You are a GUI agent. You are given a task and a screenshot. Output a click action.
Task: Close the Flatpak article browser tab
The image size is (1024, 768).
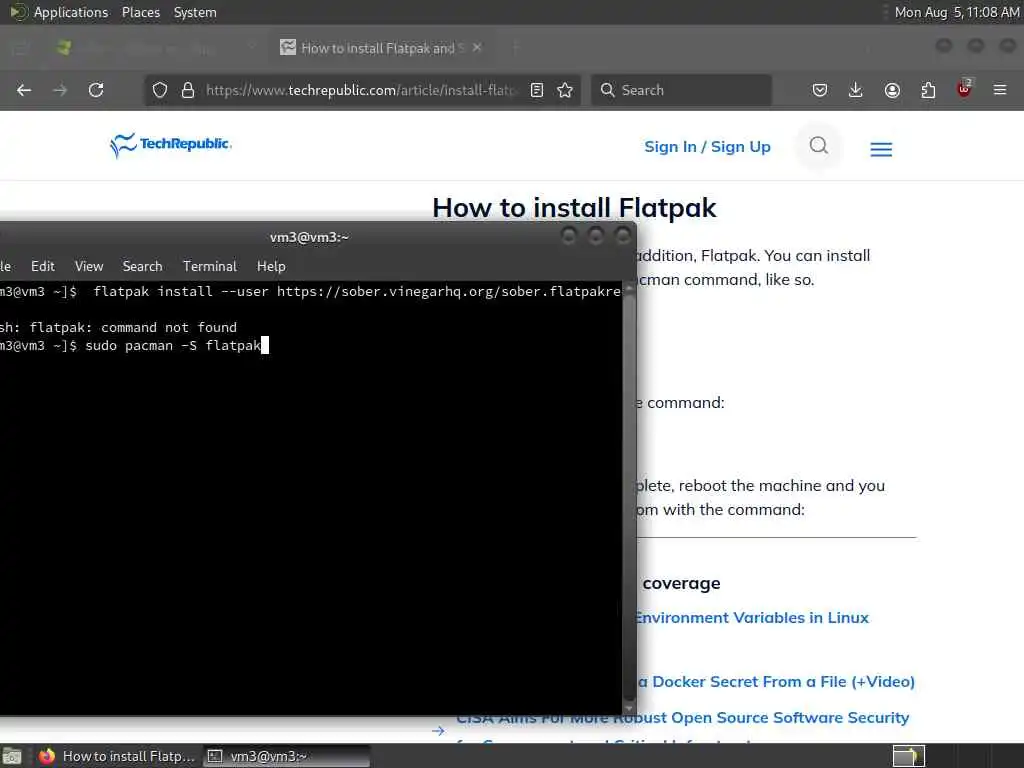(x=477, y=47)
